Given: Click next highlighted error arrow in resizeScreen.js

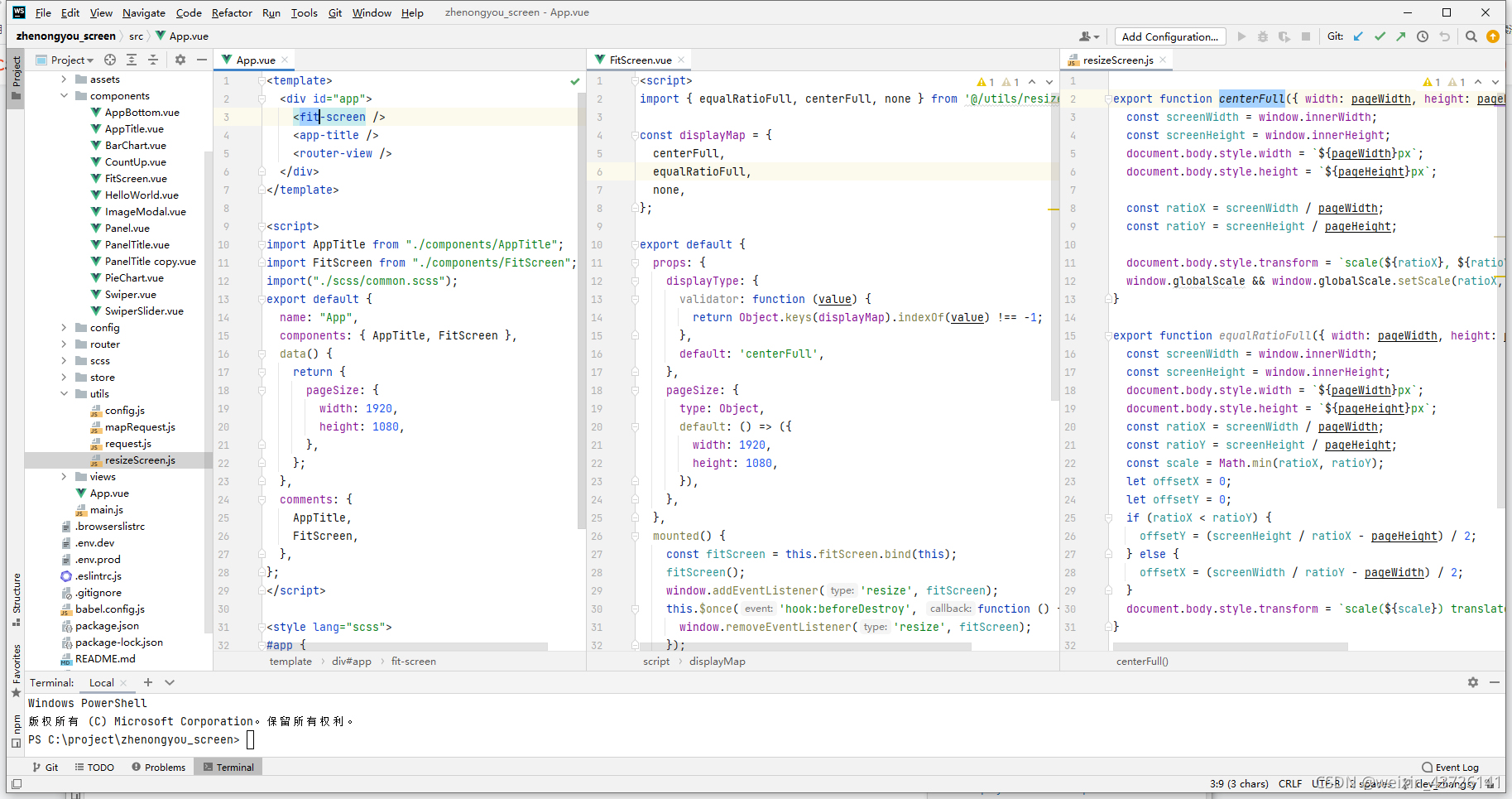Looking at the screenshot, I should pos(1495,82).
